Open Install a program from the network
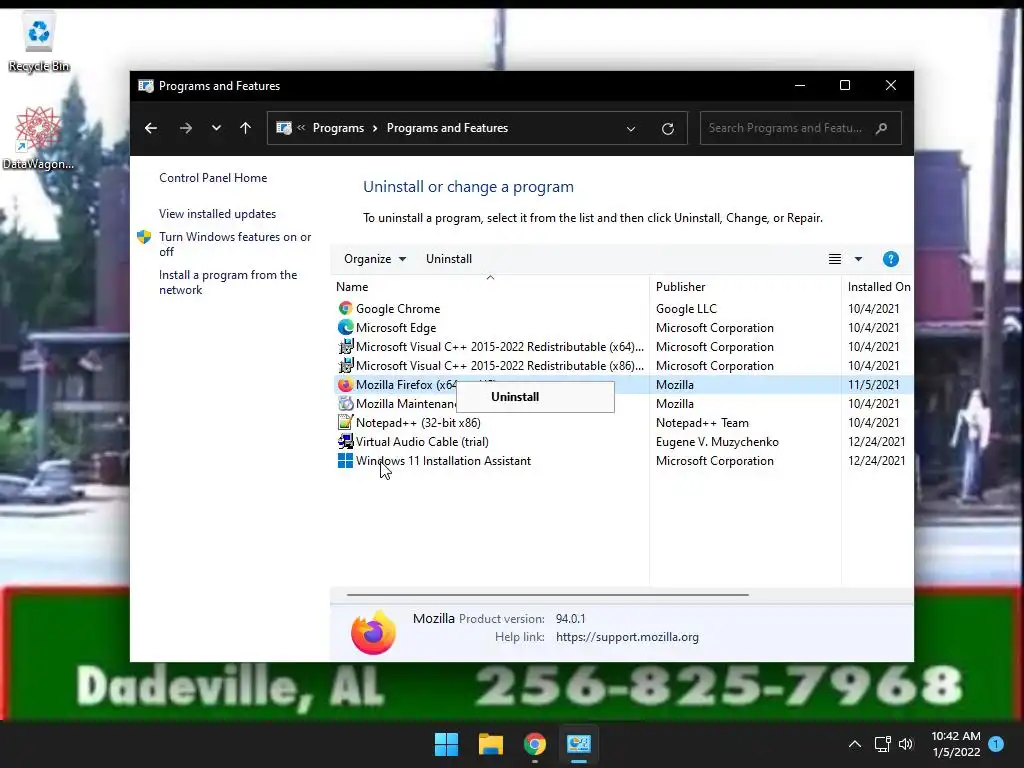The image size is (1024, 768). pyautogui.click(x=228, y=282)
